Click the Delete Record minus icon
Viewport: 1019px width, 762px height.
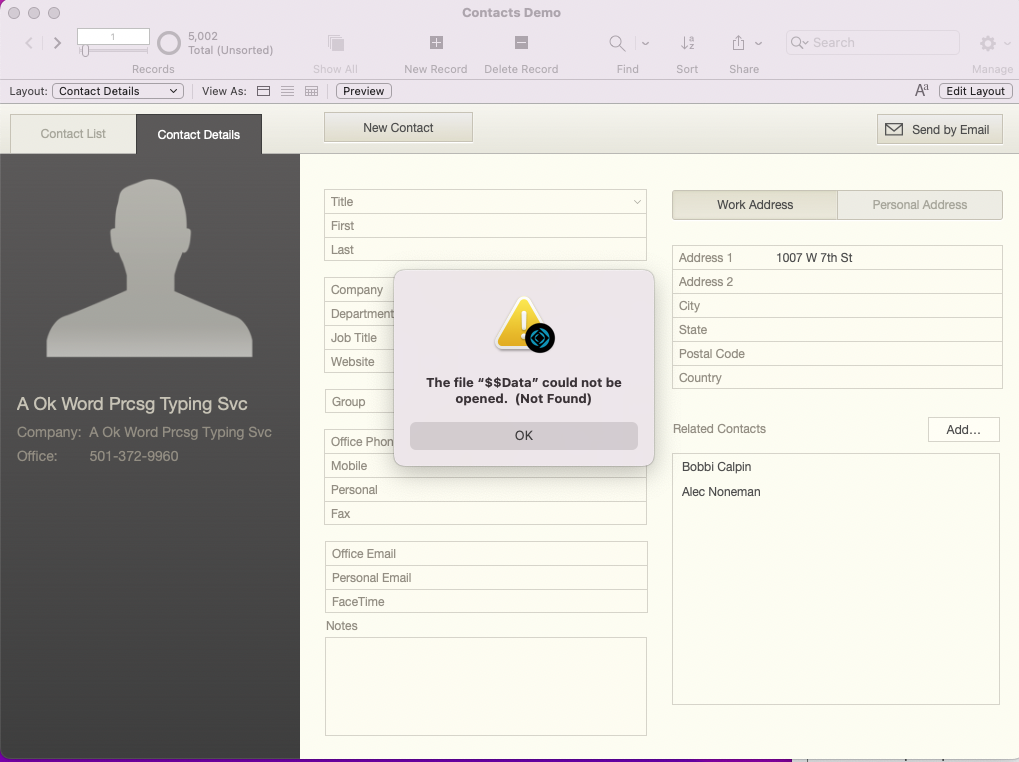(521, 43)
